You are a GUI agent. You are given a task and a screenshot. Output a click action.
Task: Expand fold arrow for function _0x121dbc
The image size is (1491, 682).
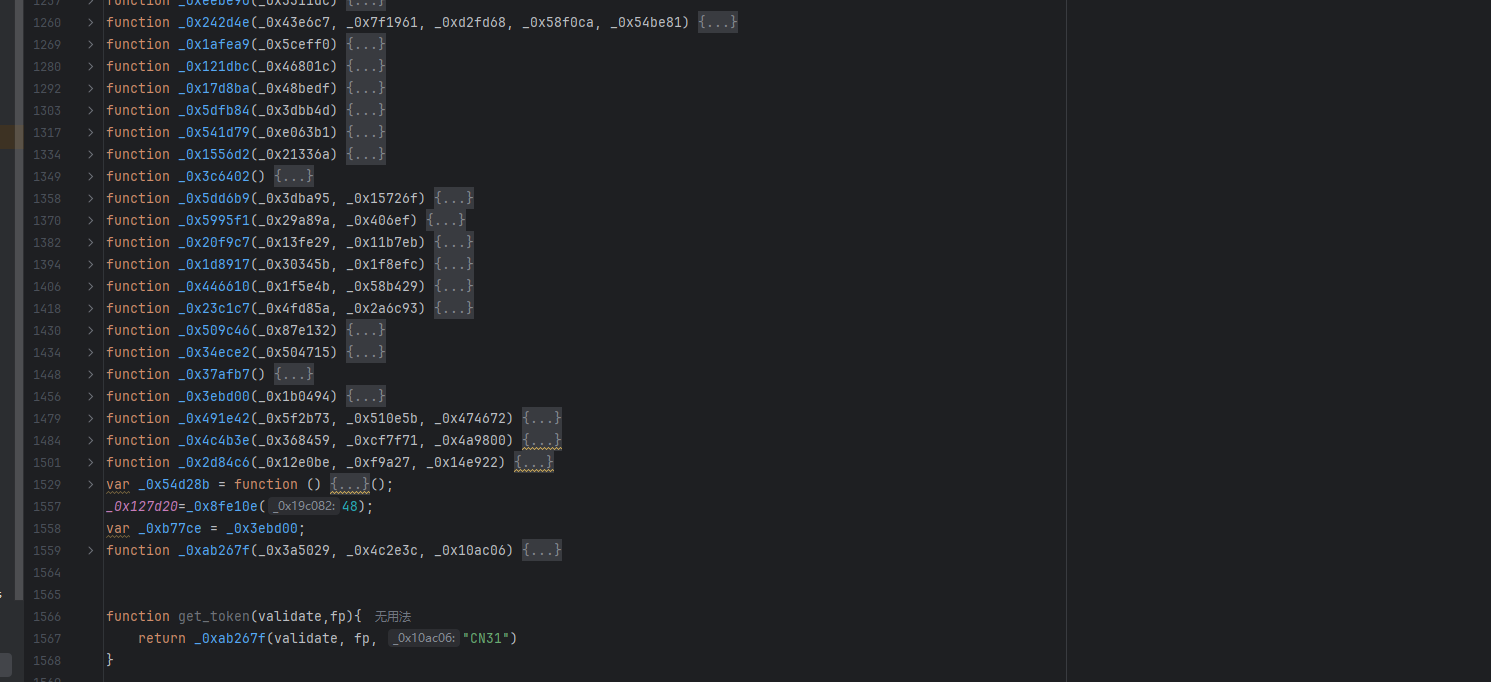(x=90, y=66)
